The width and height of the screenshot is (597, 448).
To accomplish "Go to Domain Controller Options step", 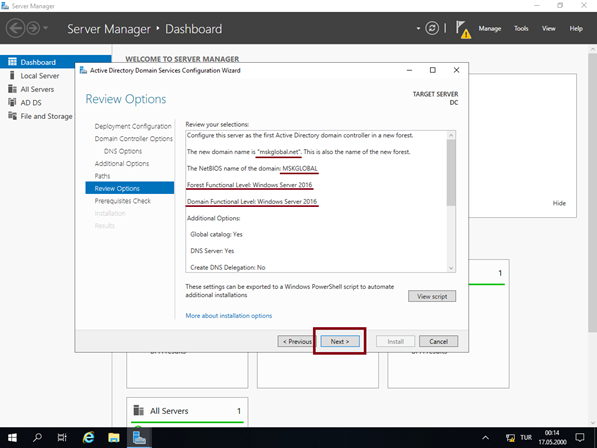I will pos(134,139).
